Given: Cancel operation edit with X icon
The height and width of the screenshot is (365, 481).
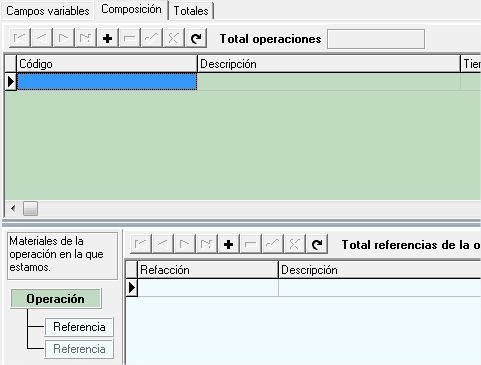Looking at the screenshot, I should 173,38.
